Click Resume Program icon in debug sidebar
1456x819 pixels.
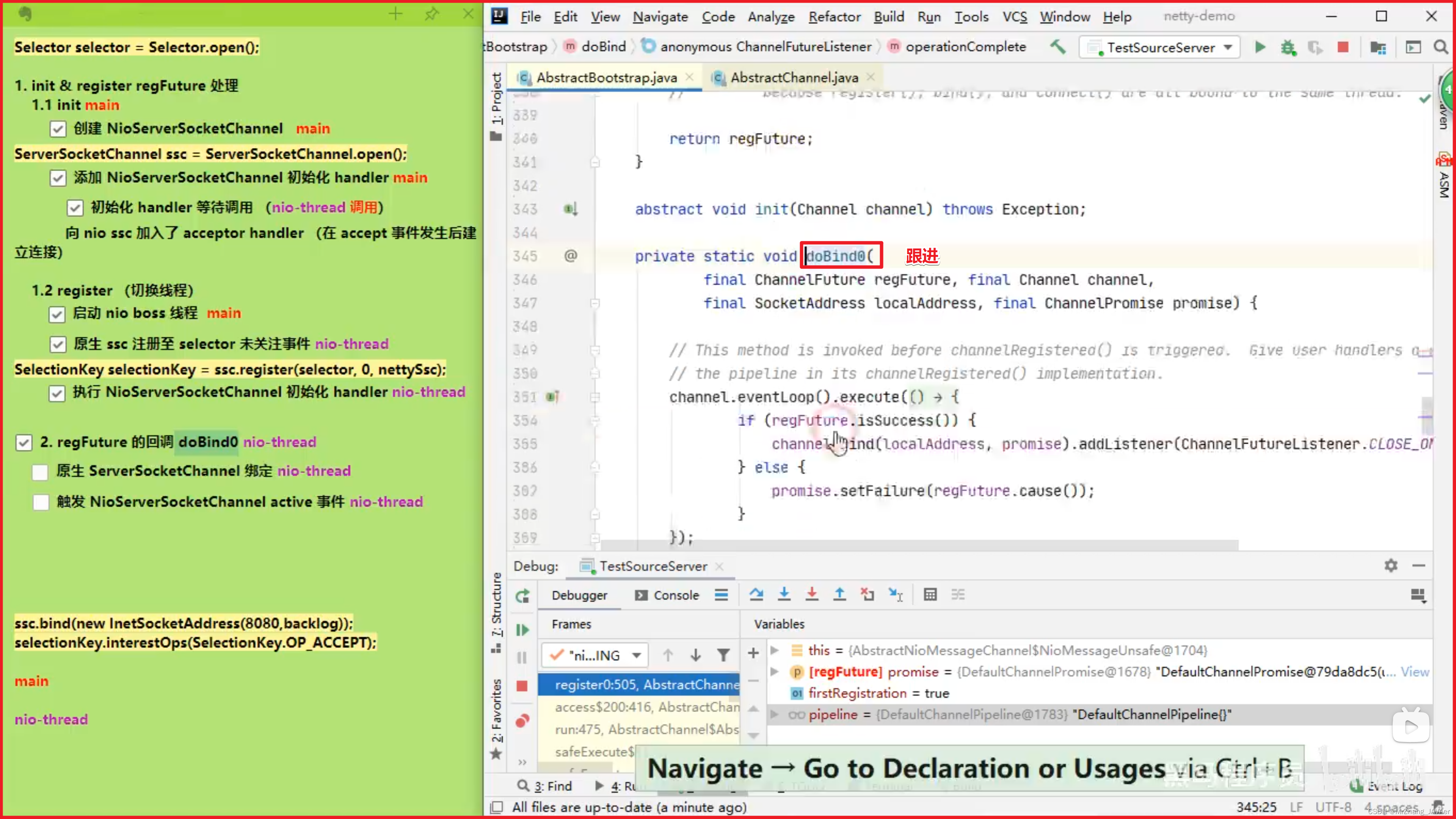[x=522, y=630]
